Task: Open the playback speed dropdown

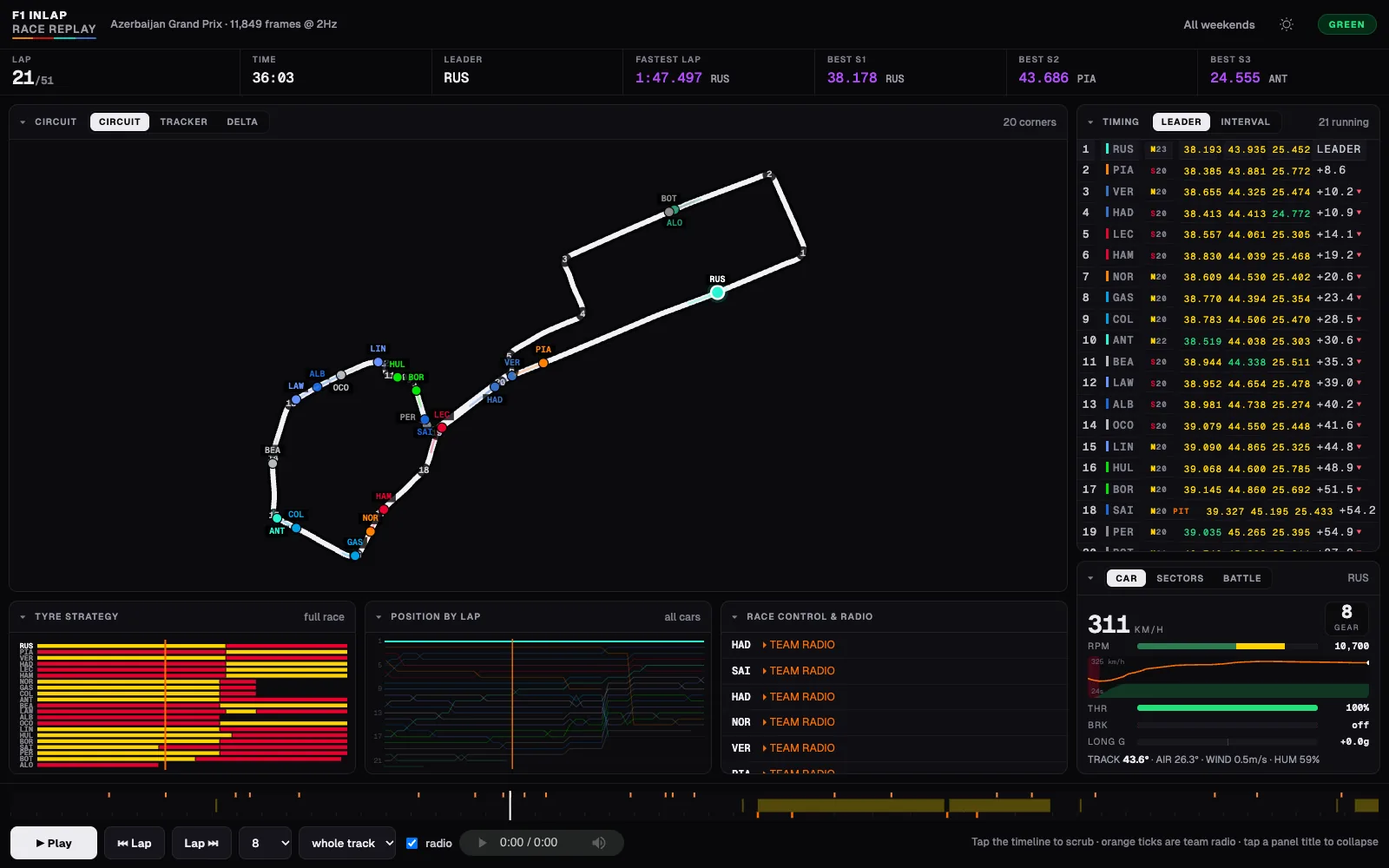Action: point(265,843)
